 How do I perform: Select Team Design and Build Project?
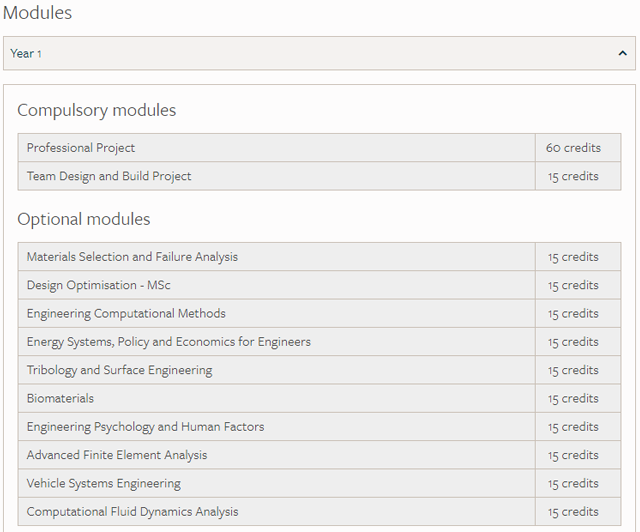(x=109, y=176)
